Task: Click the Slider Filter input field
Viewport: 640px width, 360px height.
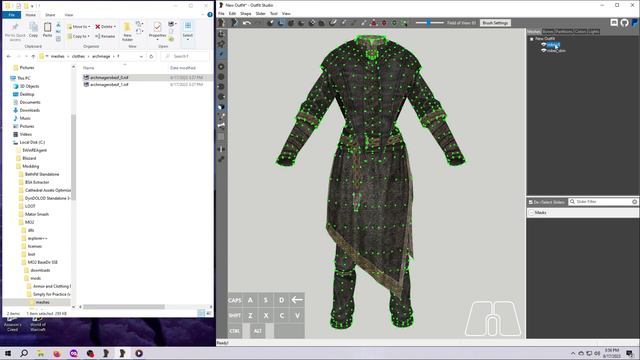Action: click(x=603, y=202)
